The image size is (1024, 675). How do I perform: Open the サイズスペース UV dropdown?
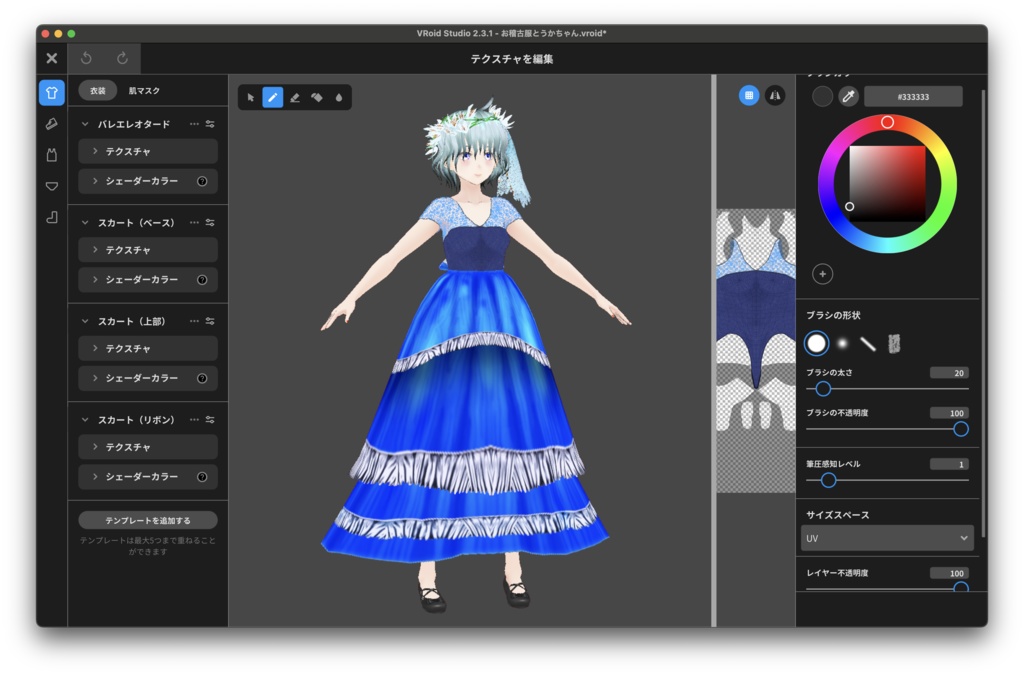click(886, 537)
